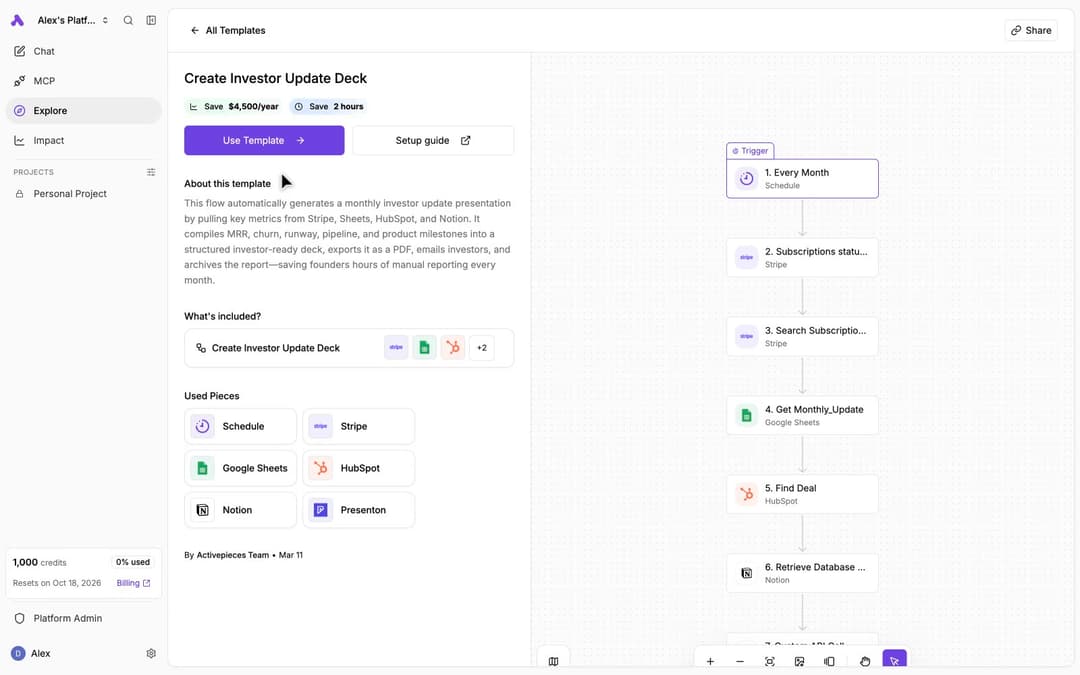Click By Activepieces Team text
Image resolution: width=1080 pixels, height=675 pixels.
226,555
